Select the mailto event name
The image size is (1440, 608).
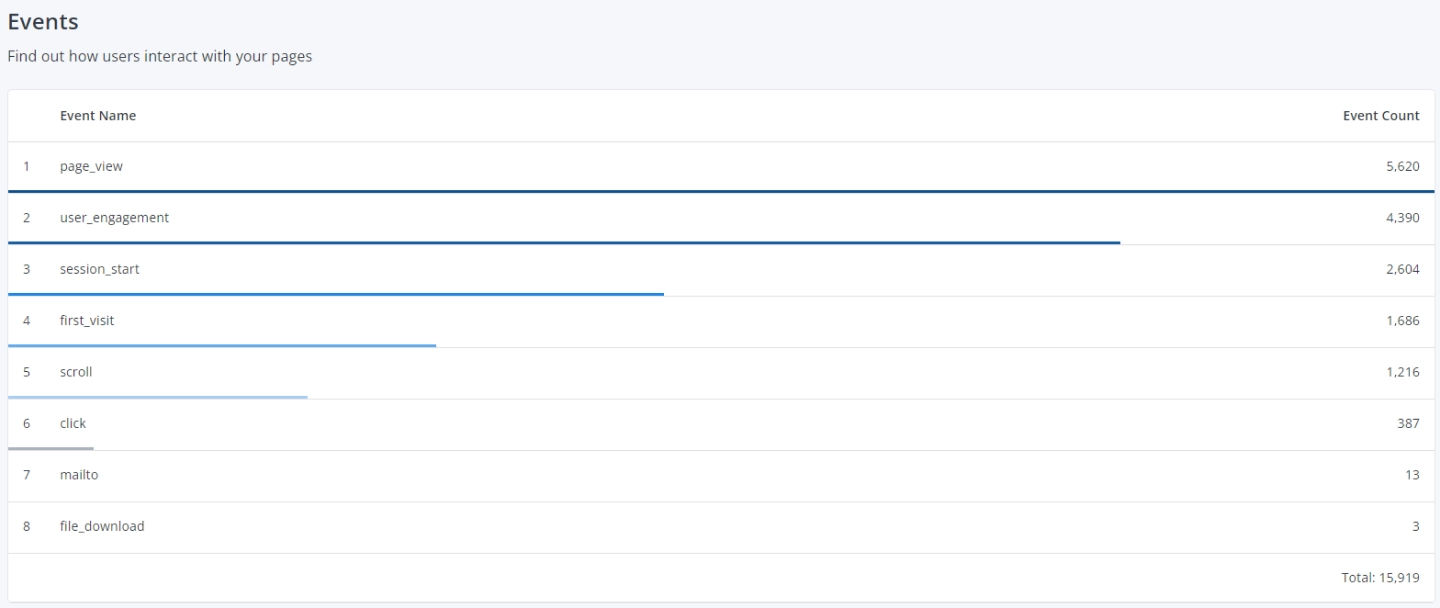pos(79,475)
